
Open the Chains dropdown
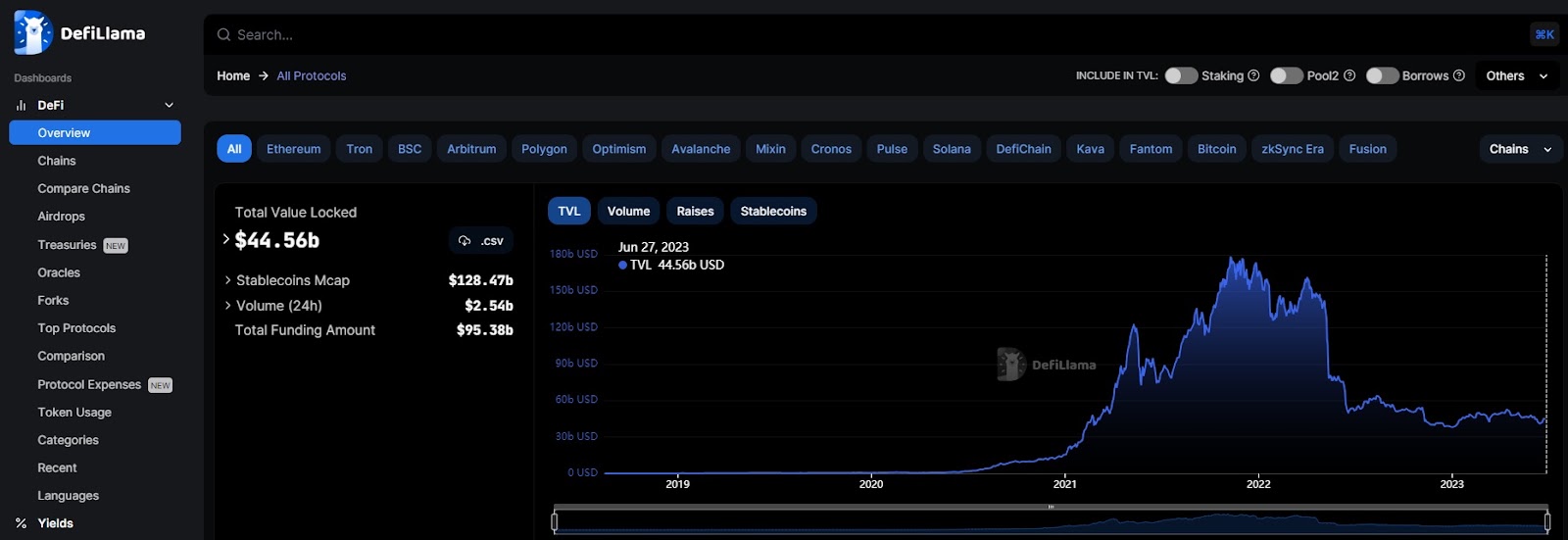(1520, 149)
